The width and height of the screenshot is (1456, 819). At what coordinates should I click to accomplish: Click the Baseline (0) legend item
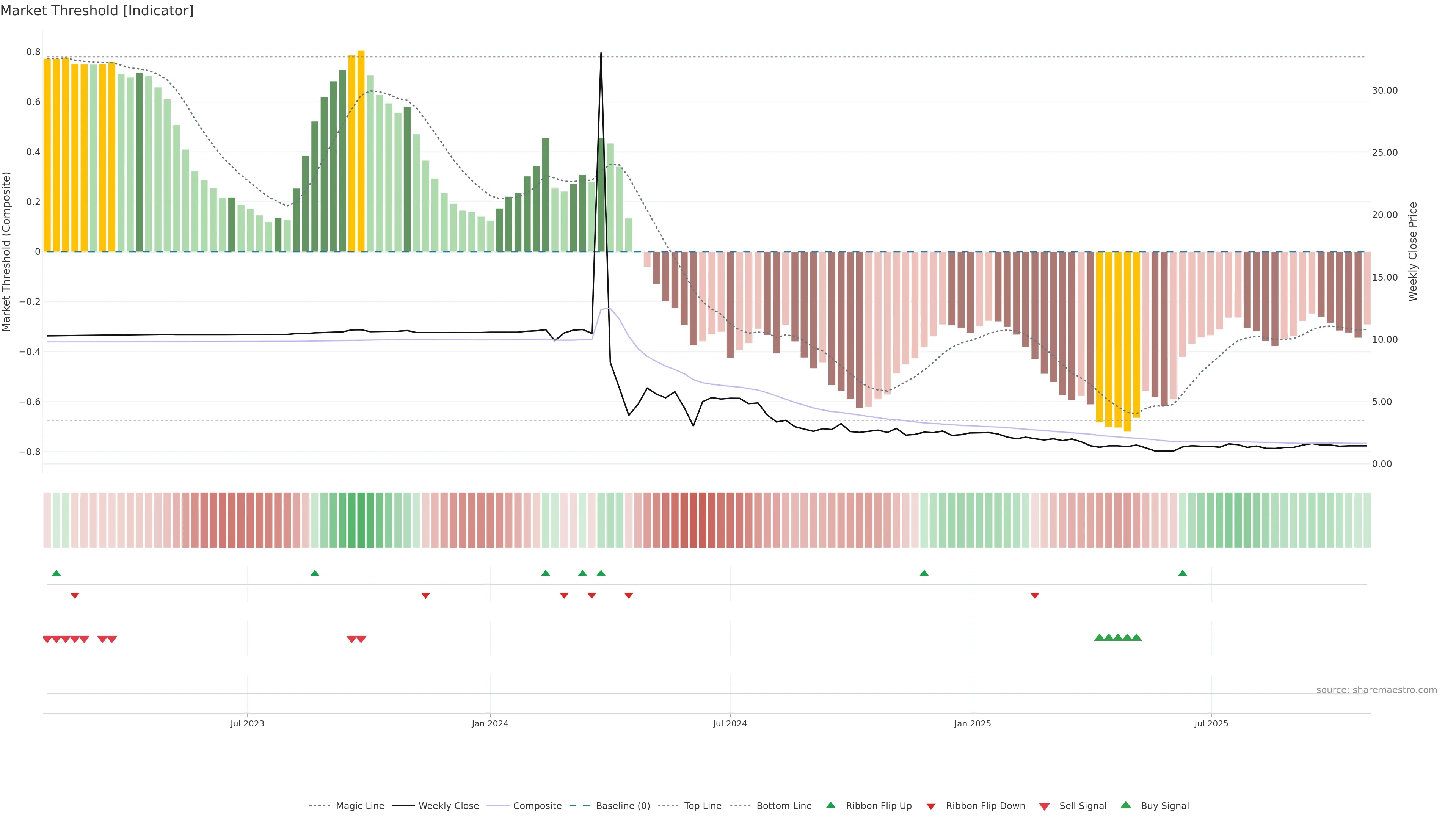622,806
